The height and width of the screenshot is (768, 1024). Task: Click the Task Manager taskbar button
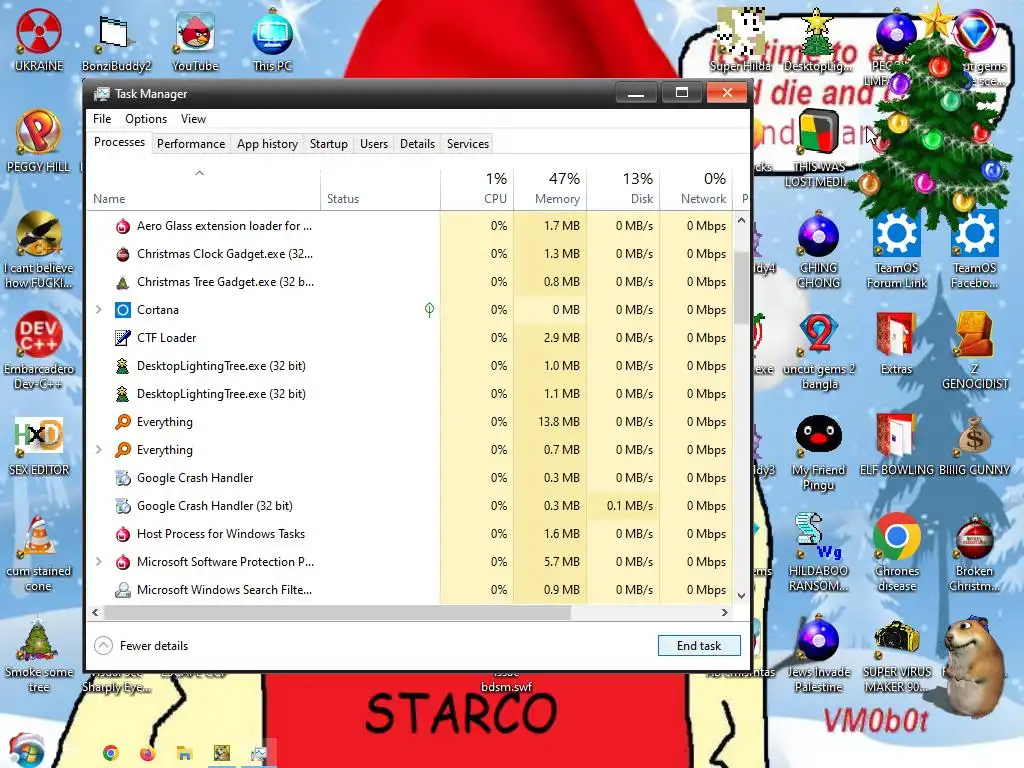(x=259, y=753)
